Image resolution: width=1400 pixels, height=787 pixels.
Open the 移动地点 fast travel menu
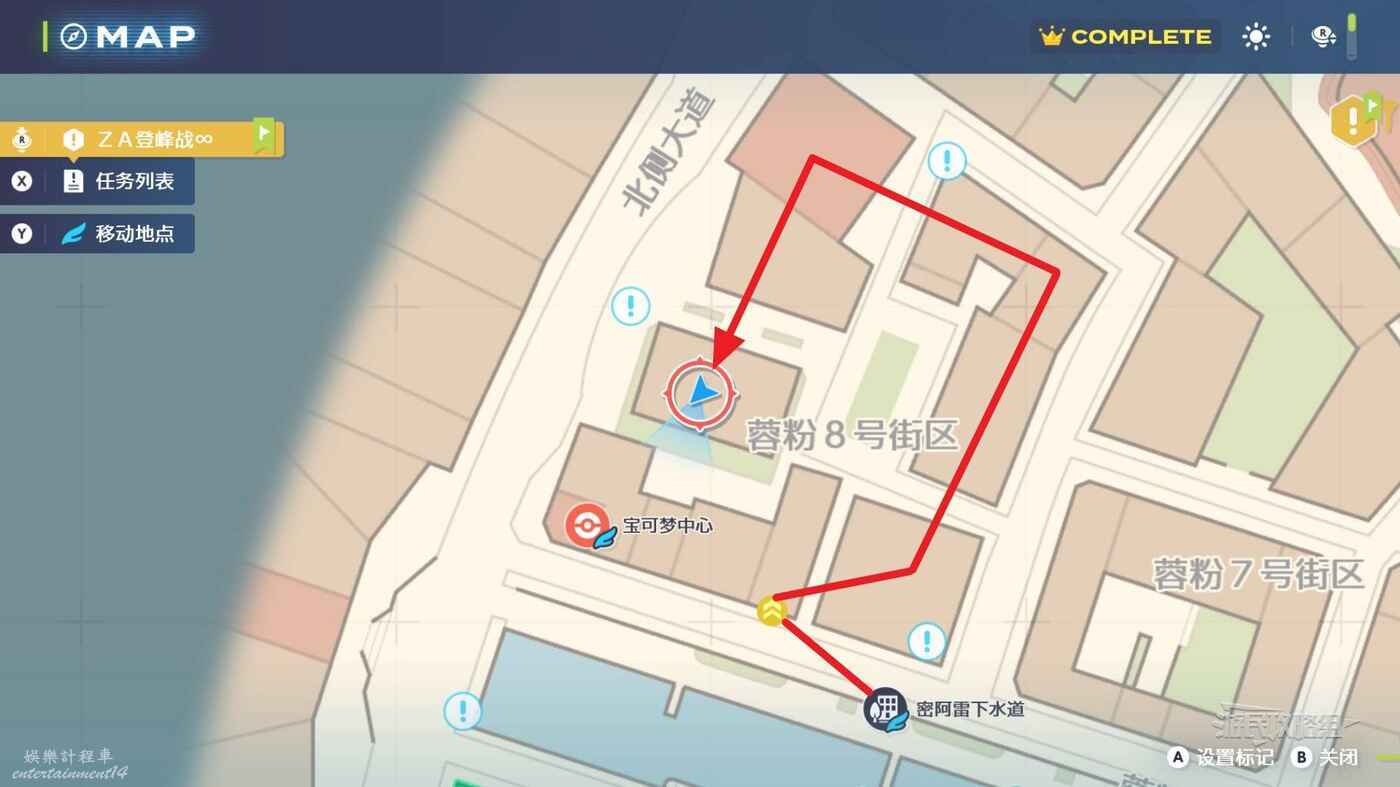pos(97,234)
